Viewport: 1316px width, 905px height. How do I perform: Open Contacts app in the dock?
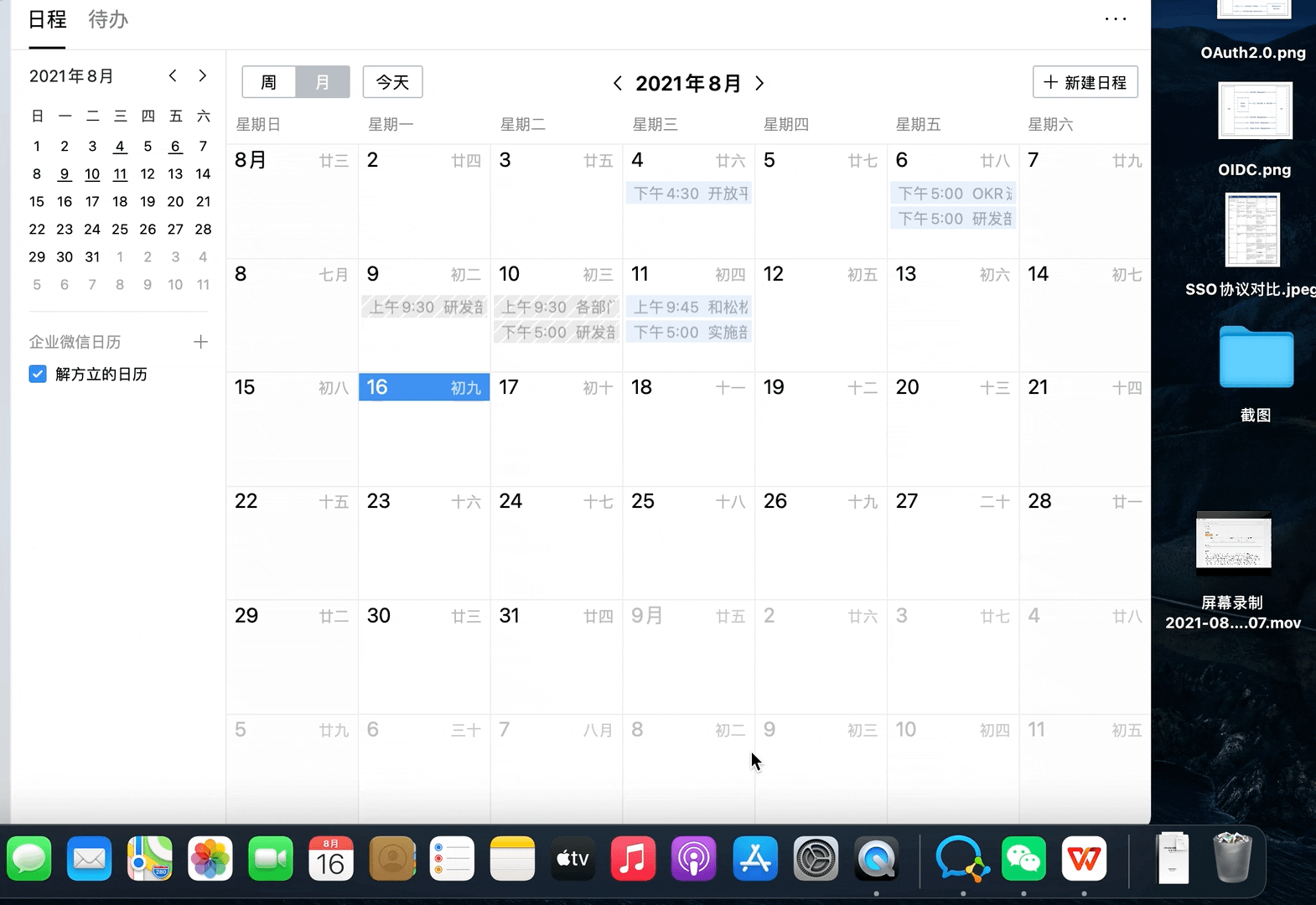pos(391,859)
